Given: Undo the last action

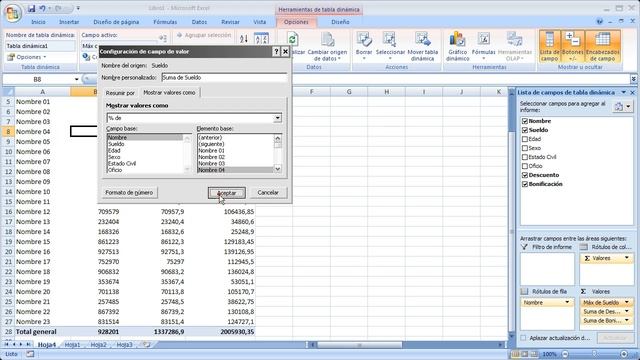Looking at the screenshot, I should [42, 8].
